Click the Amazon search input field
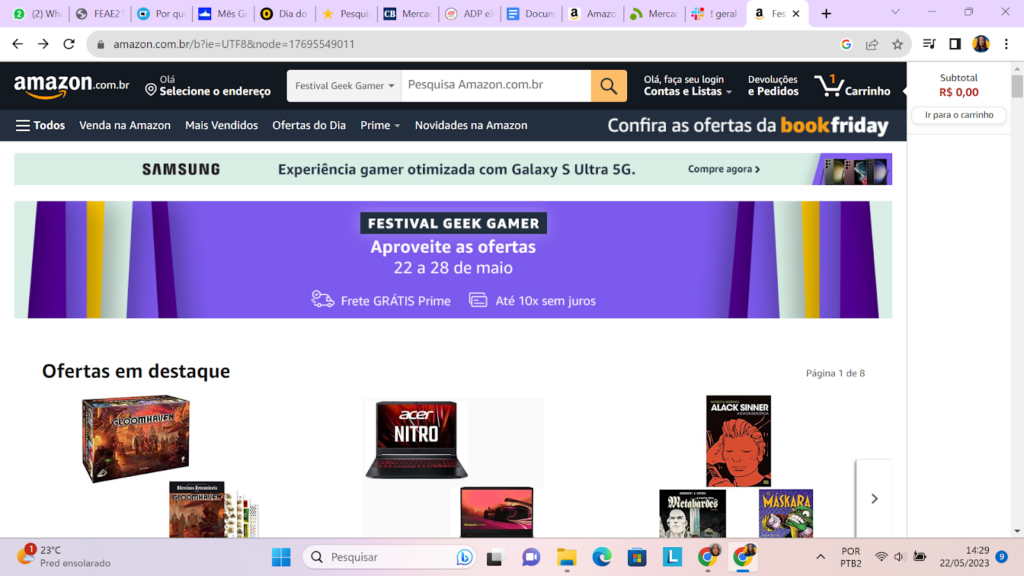Screen dimensions: 1024x576 496,86
